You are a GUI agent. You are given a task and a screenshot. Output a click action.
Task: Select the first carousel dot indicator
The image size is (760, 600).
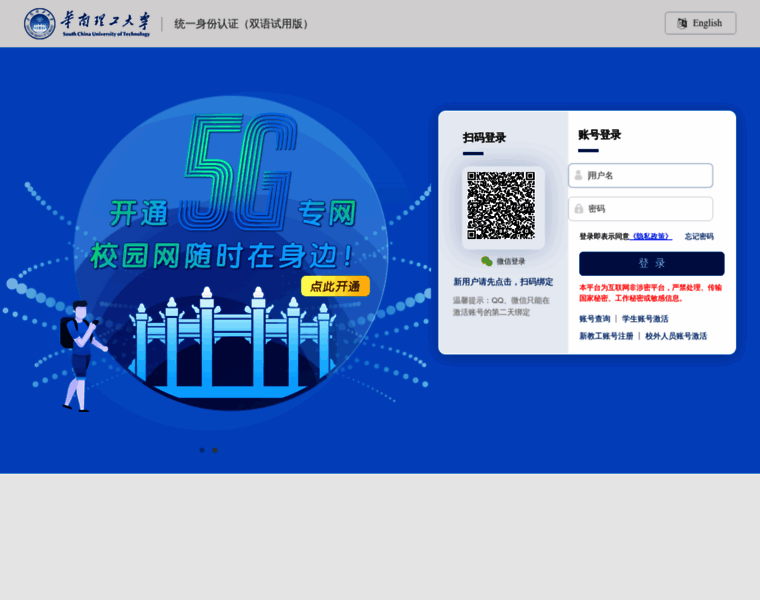tap(202, 450)
